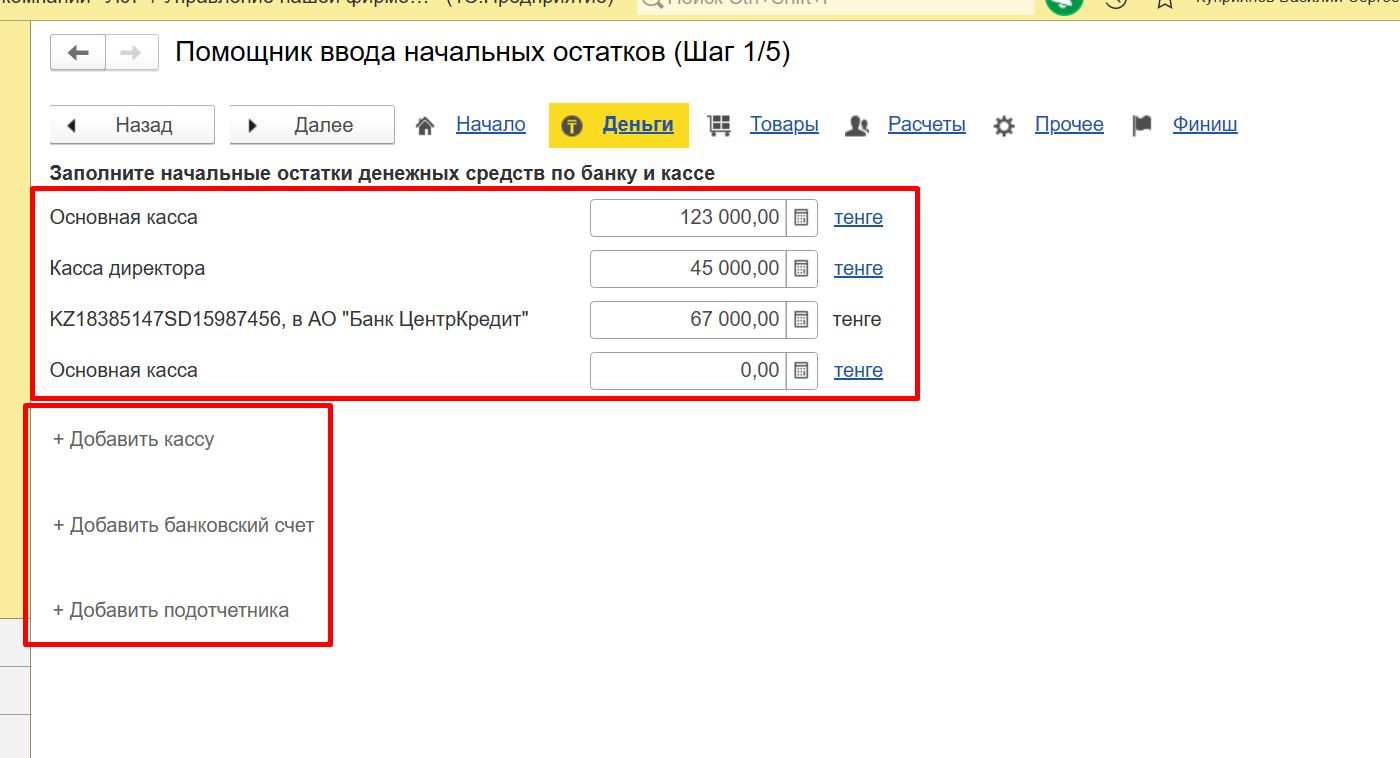Image resolution: width=1400 pixels, height=758 pixels.
Task: Open calculator for the bank account amount
Action: pyautogui.click(x=801, y=319)
